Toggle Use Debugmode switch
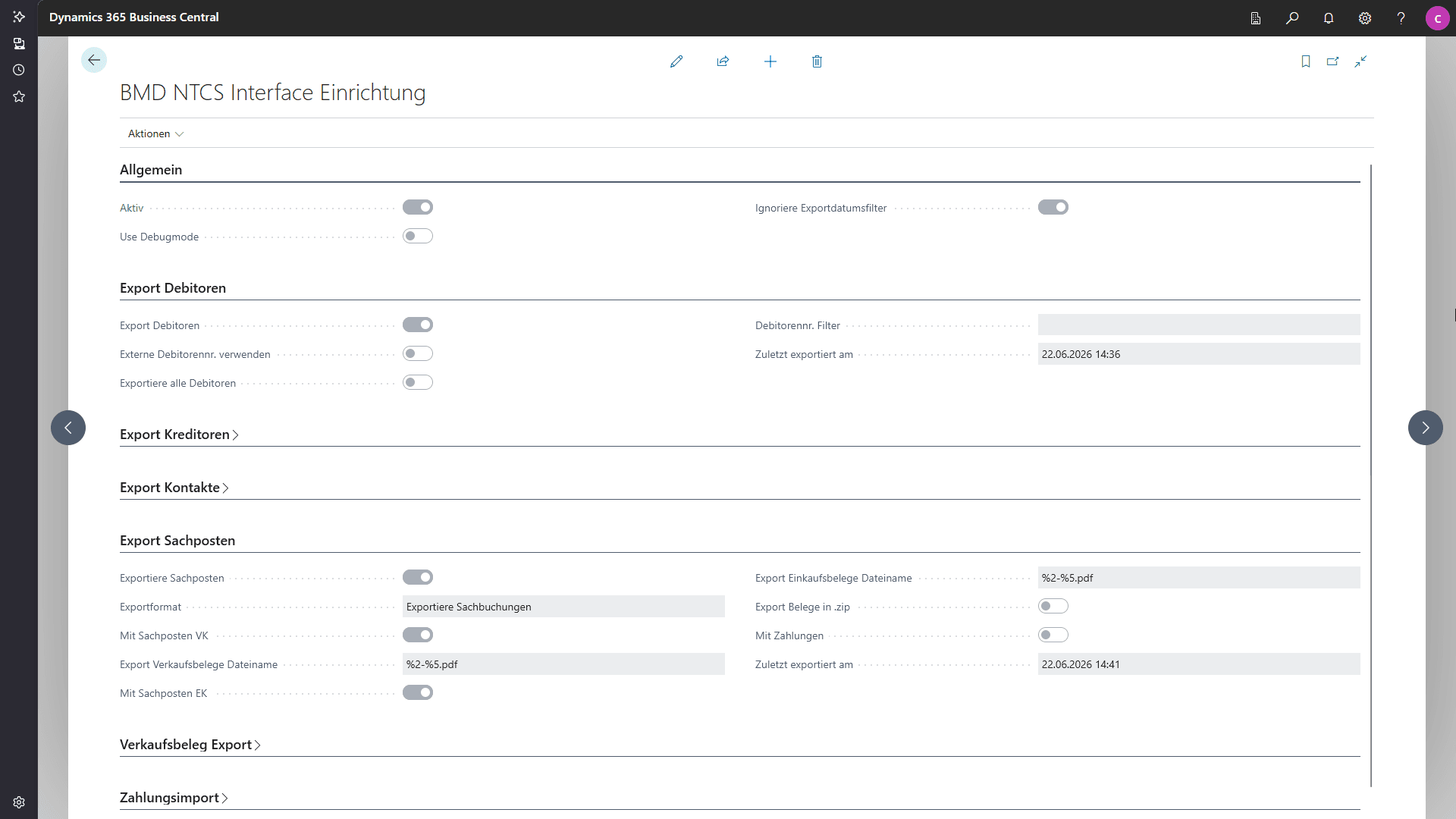 pyautogui.click(x=418, y=236)
